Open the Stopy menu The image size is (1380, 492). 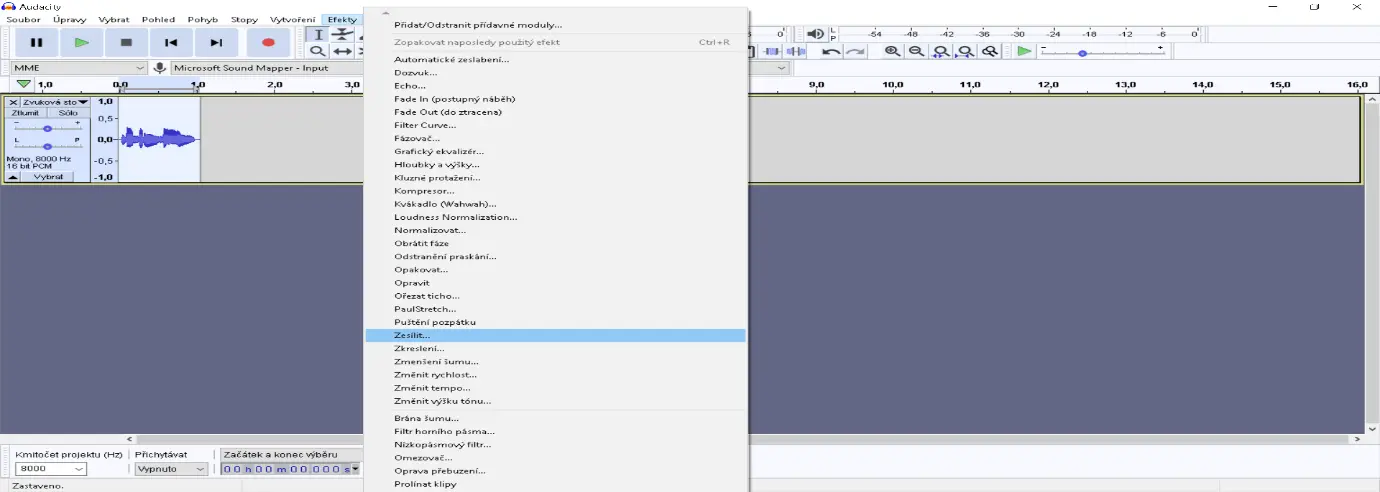click(244, 20)
